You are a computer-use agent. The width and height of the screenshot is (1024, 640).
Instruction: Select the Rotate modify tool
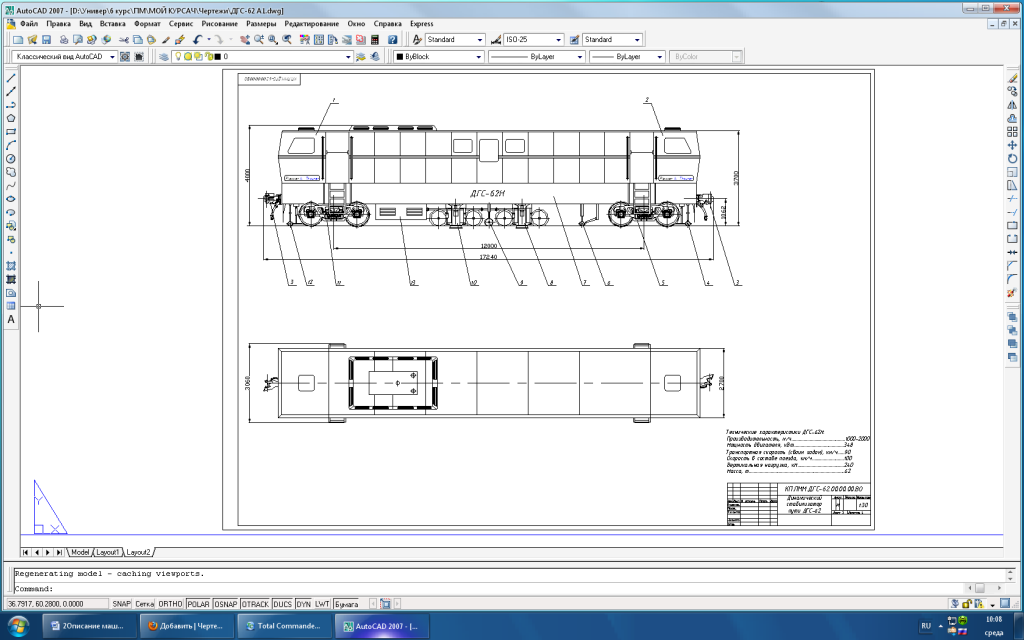(x=1012, y=159)
